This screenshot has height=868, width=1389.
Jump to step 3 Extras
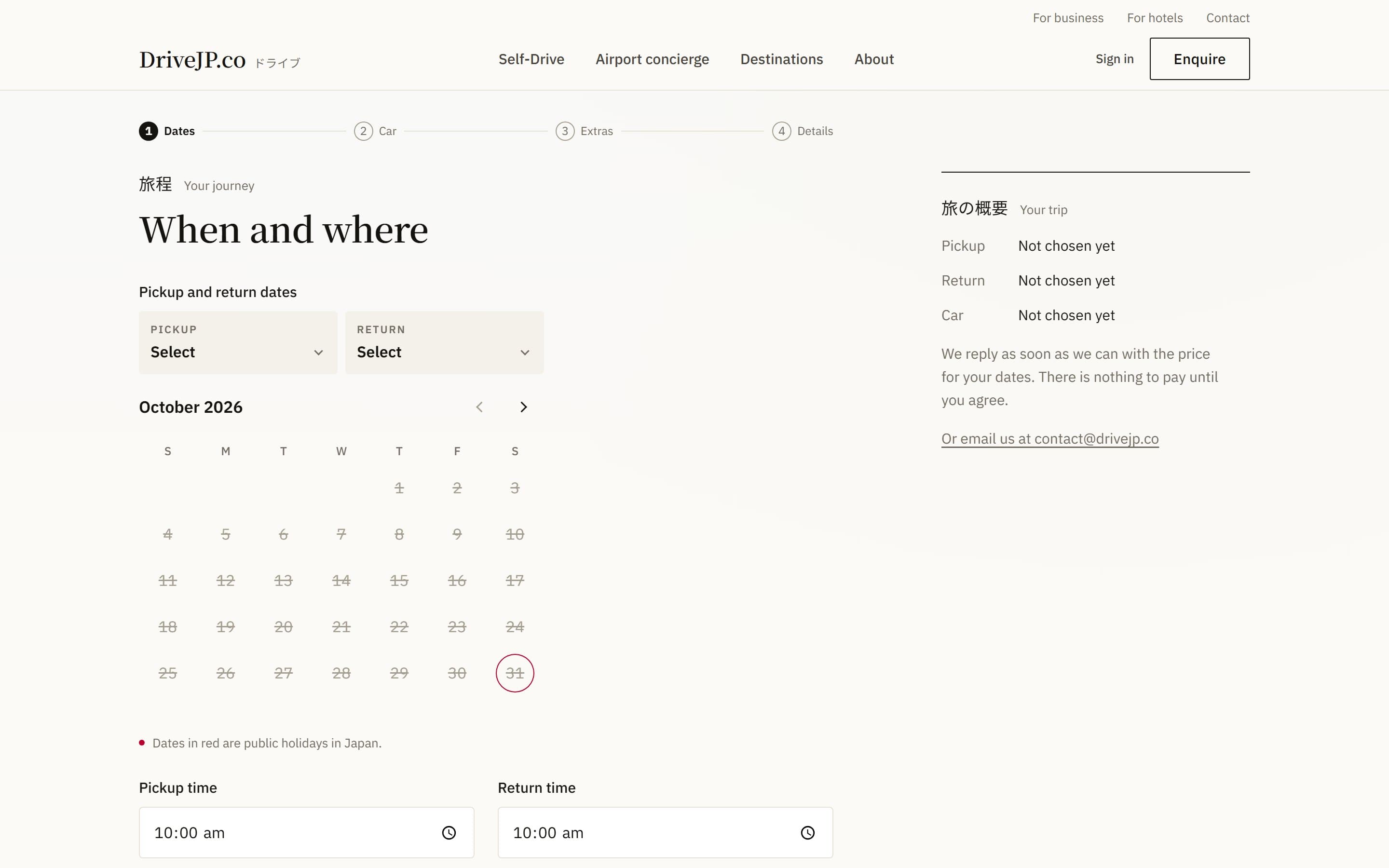coord(585,132)
